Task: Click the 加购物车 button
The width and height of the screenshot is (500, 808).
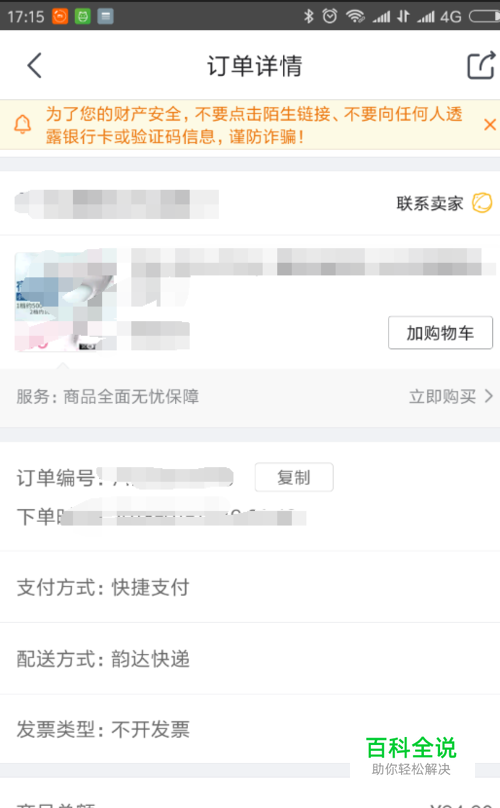Action: point(440,333)
